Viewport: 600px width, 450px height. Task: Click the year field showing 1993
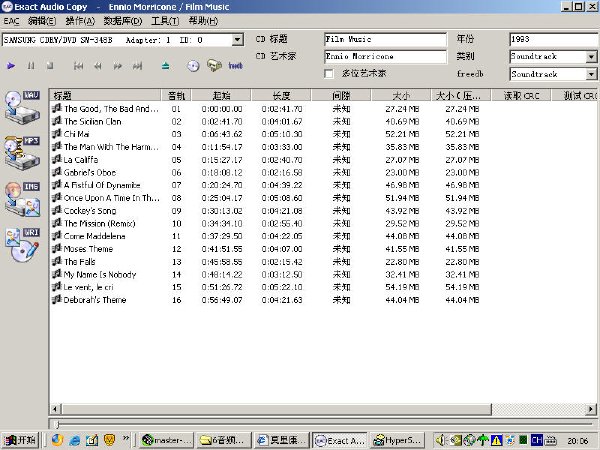tap(554, 39)
